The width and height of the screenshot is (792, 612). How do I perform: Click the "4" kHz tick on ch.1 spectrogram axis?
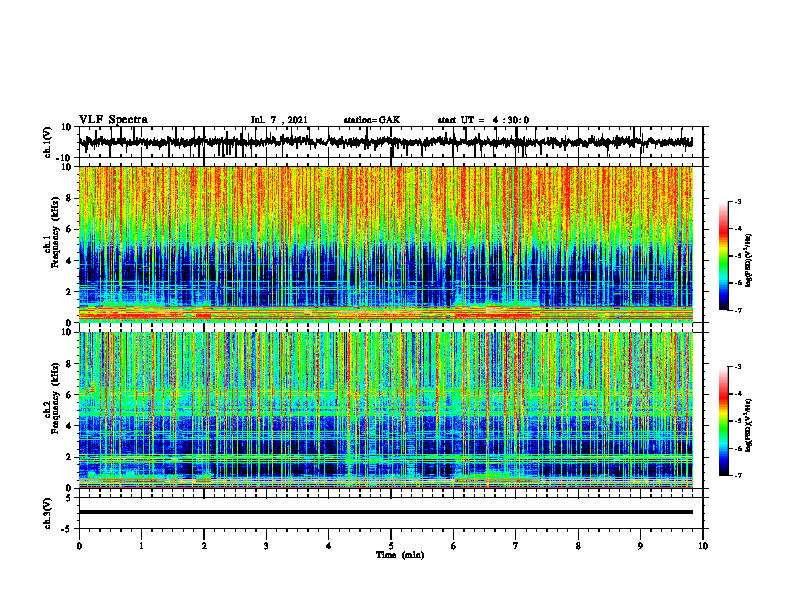pos(70,261)
